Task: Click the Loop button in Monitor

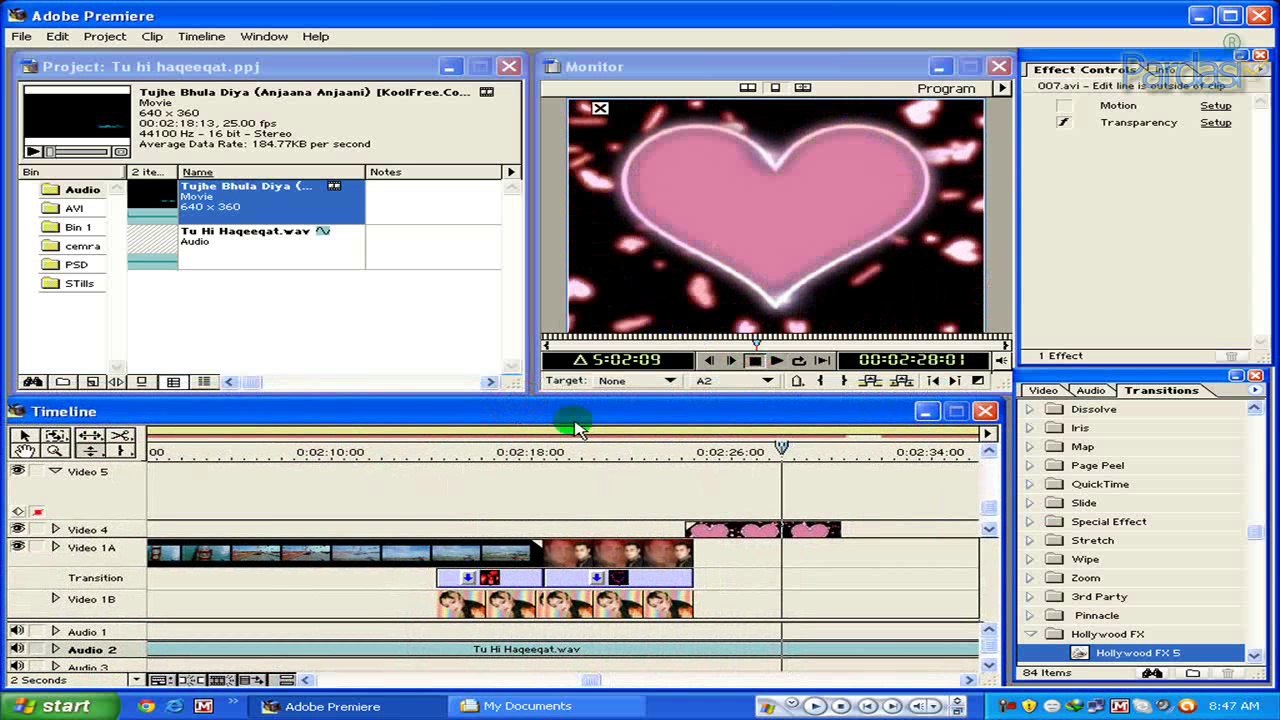Action: (x=798, y=361)
